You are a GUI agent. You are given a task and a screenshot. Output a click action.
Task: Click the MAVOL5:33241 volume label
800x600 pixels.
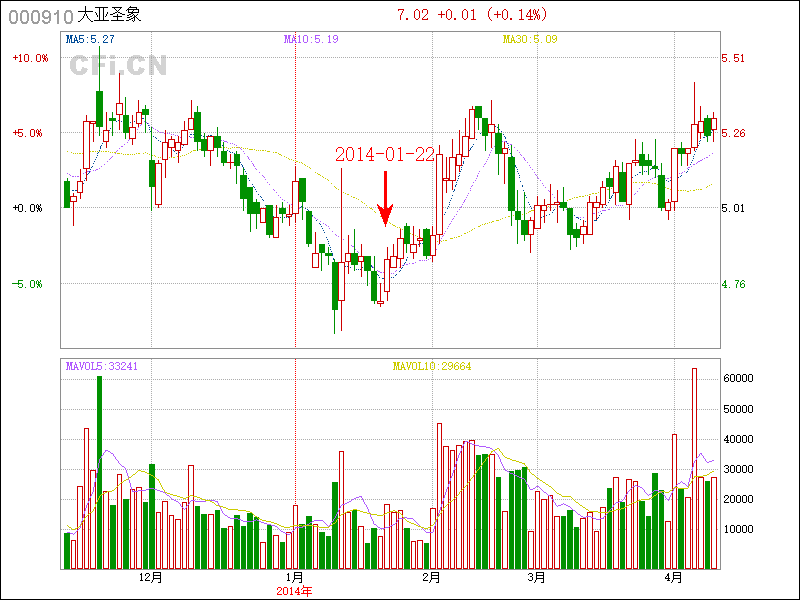point(102,366)
